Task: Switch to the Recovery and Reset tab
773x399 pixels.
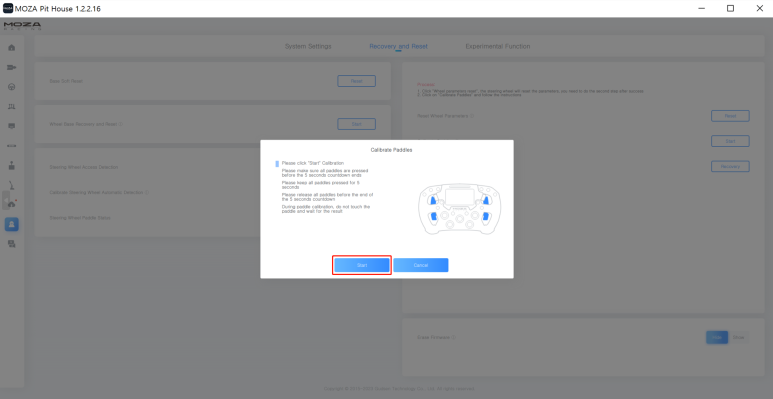Action: pyautogui.click(x=398, y=46)
